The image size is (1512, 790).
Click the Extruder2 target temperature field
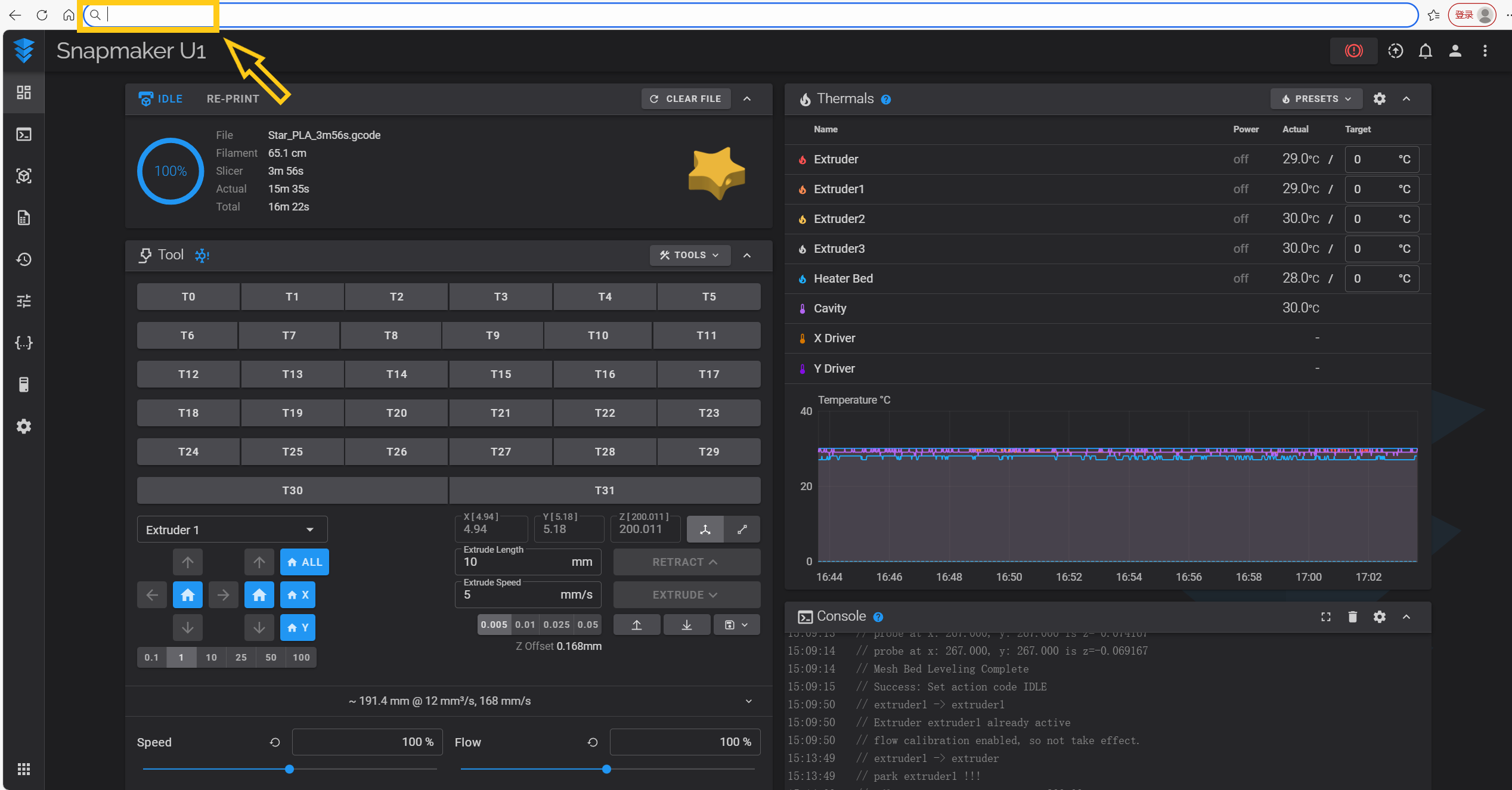click(x=1371, y=219)
